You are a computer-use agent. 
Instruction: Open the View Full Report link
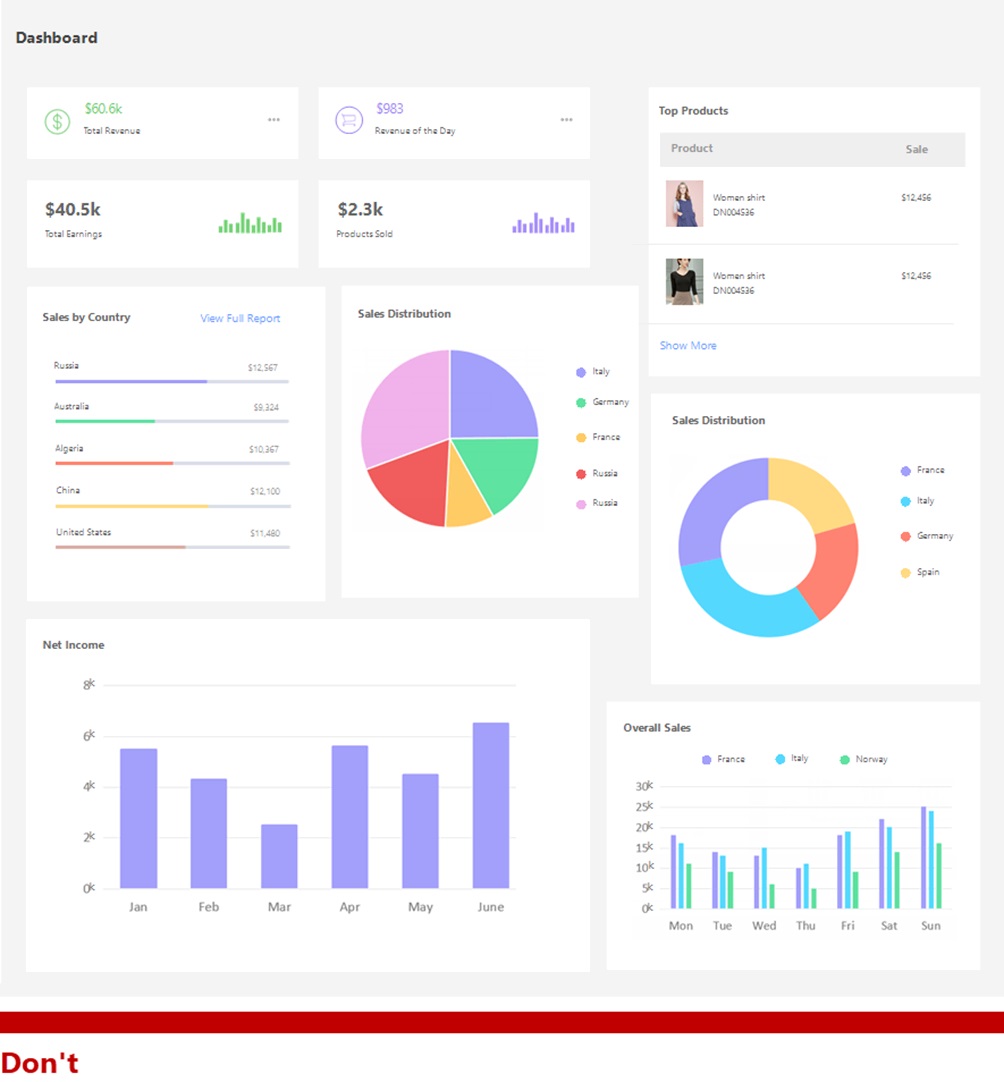[240, 318]
